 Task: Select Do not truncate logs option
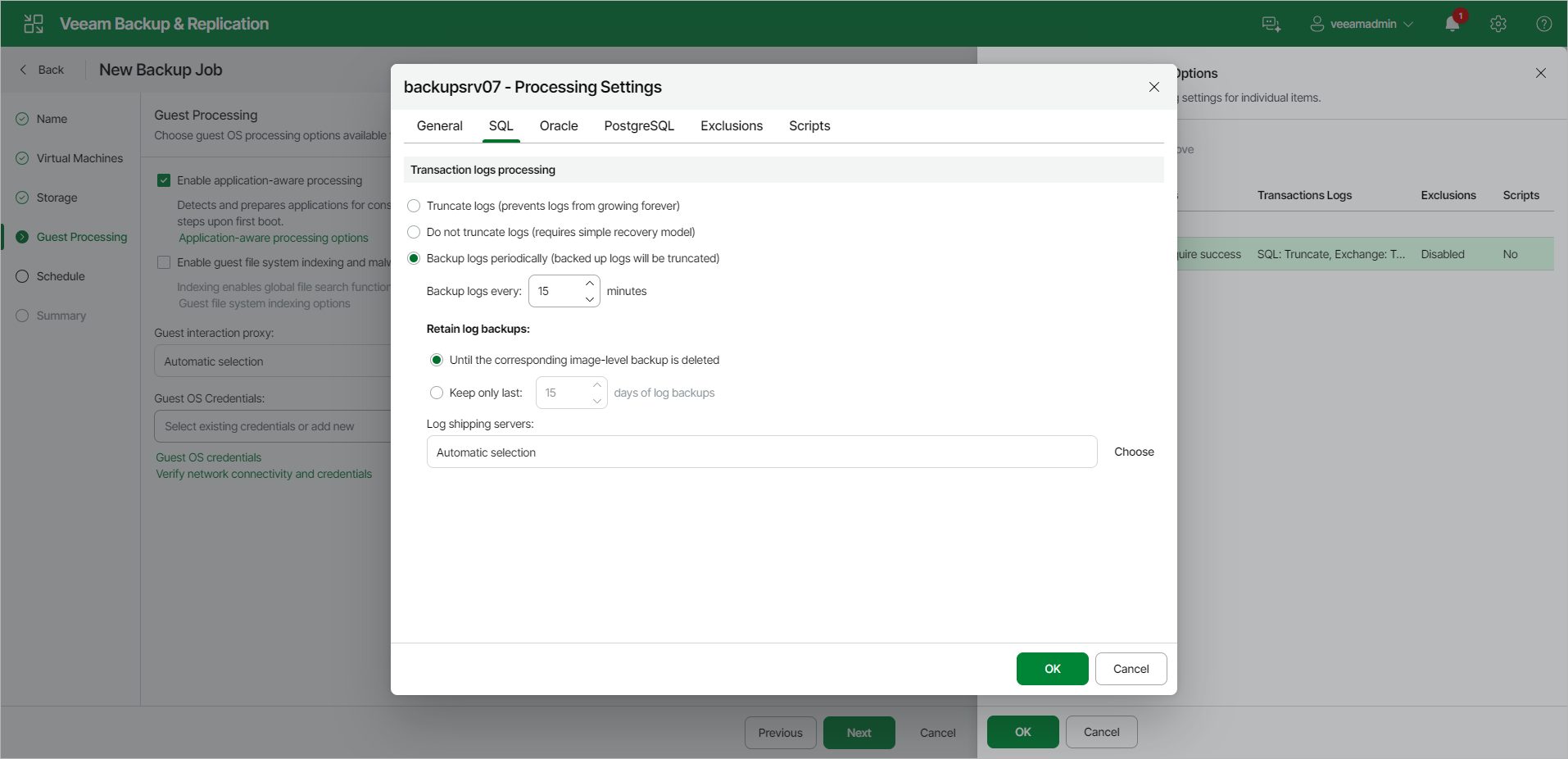414,232
